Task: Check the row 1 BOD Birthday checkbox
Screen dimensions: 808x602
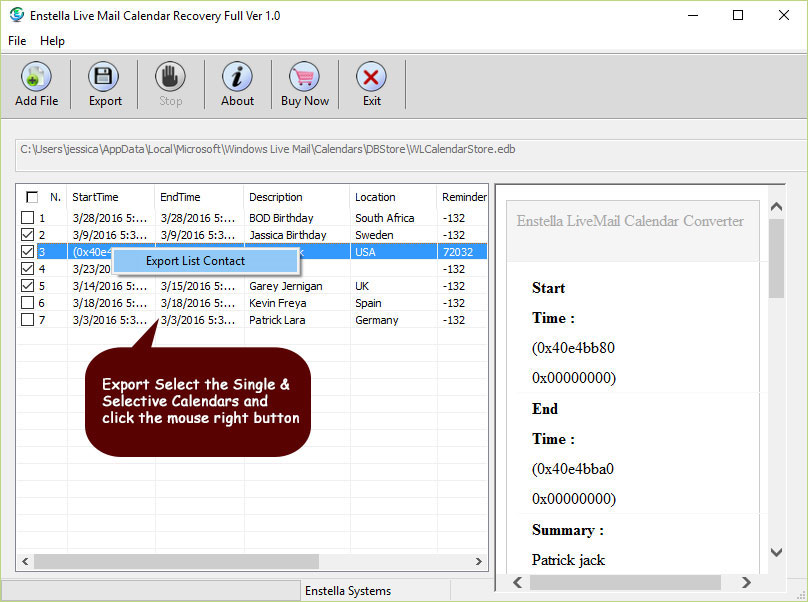Action: (x=28, y=218)
